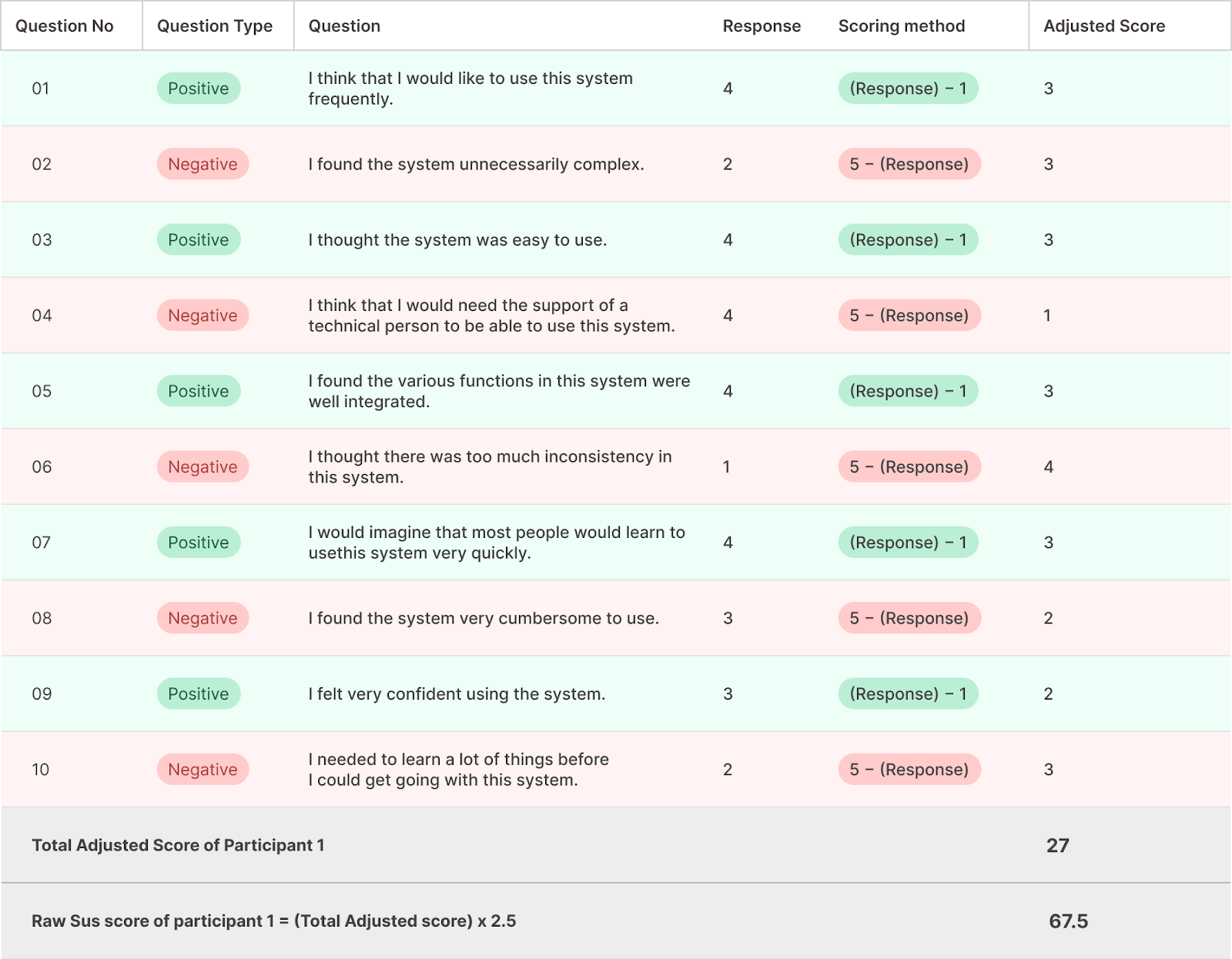Click the 5 − (Response) pill on question 10
Image resolution: width=1232 pixels, height=959 pixels.
click(x=909, y=769)
